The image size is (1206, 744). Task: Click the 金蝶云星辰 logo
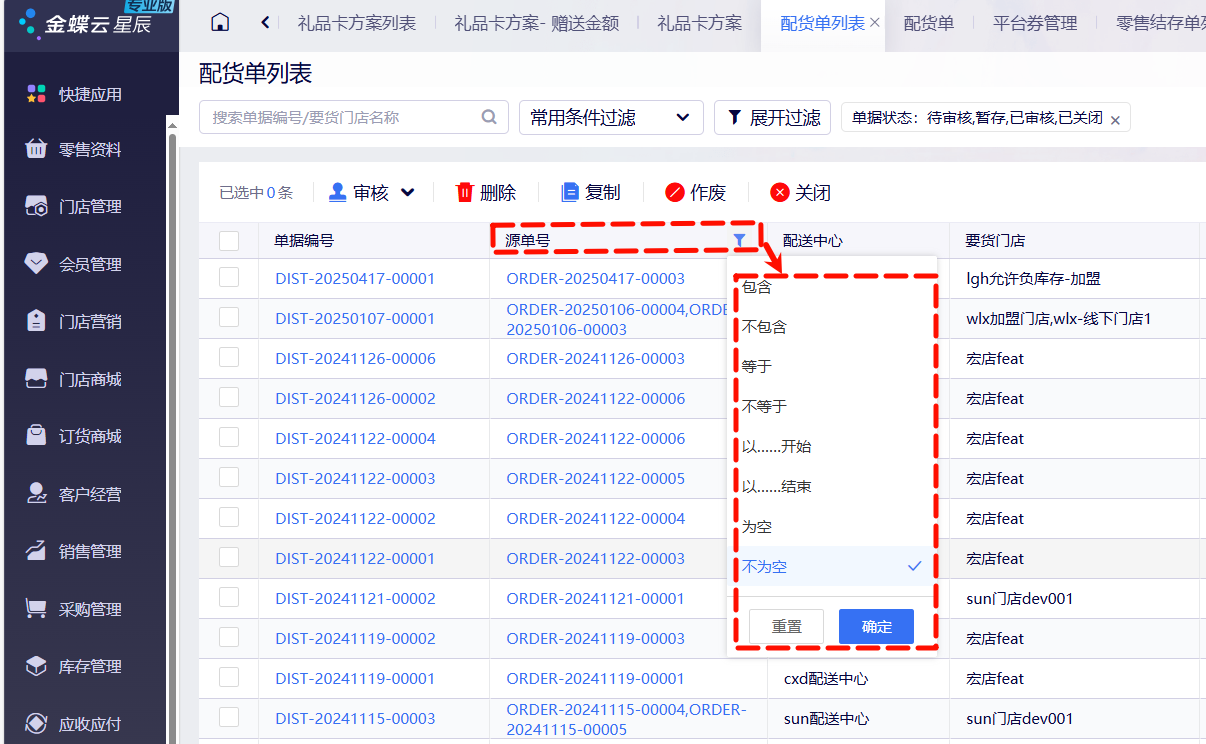(x=85, y=24)
